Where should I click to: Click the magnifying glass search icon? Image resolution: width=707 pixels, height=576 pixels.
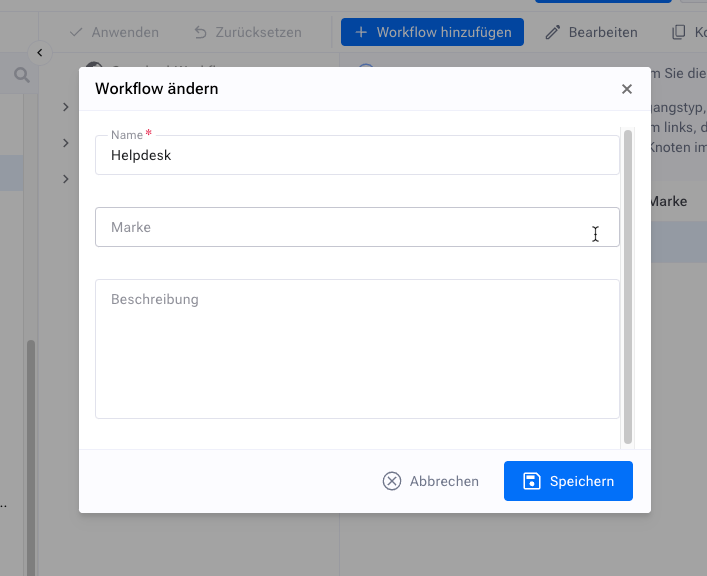click(21, 75)
